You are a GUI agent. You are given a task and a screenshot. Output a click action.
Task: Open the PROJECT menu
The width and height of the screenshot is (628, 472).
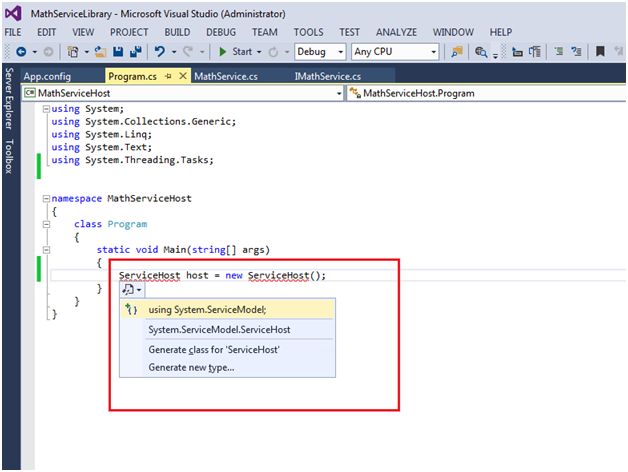129,32
